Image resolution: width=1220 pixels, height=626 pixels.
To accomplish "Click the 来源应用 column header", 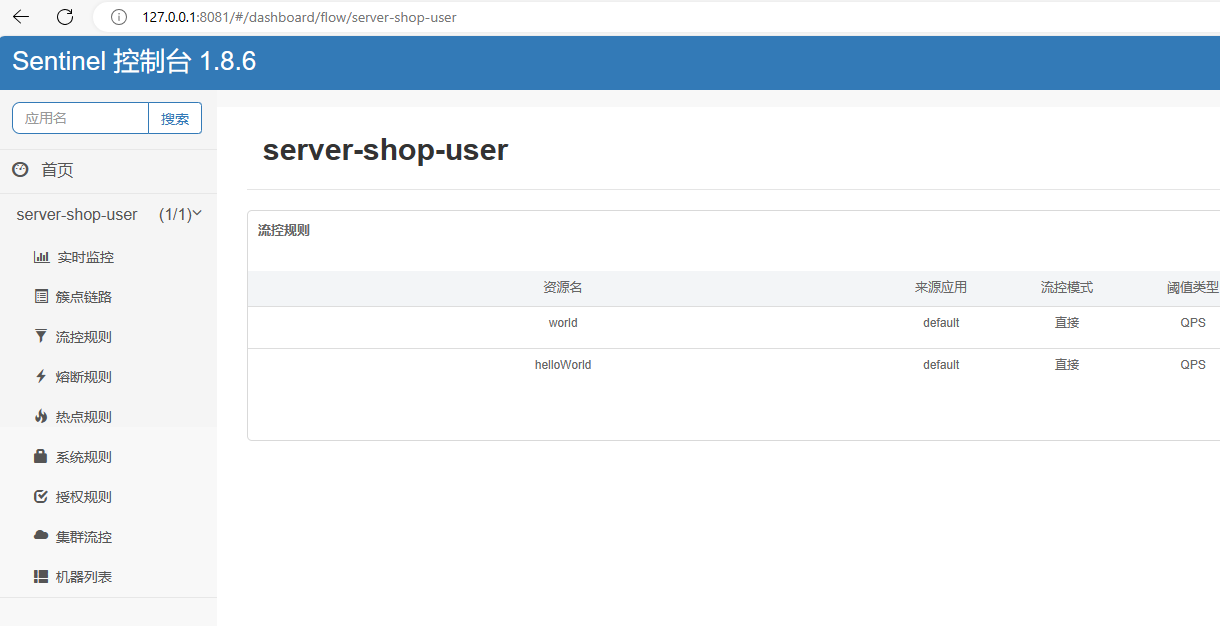I will point(941,288).
